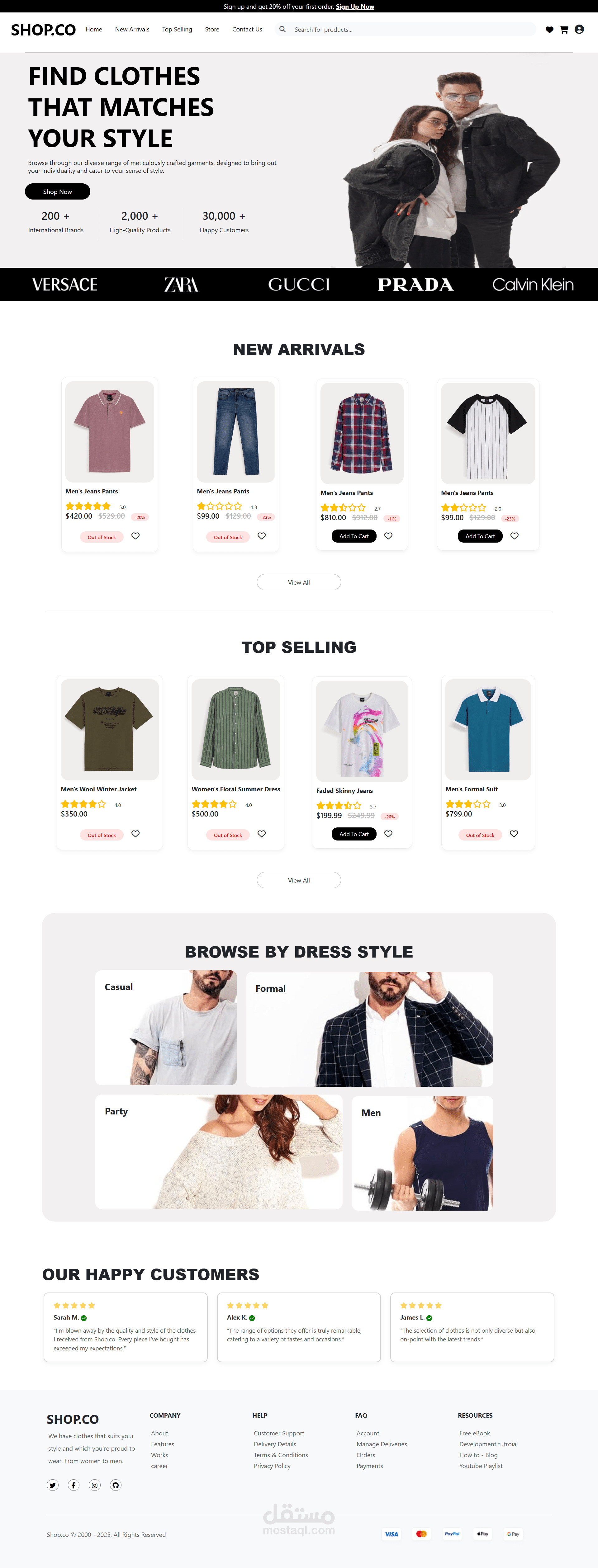Open Contact Us in the navigation

247,29
